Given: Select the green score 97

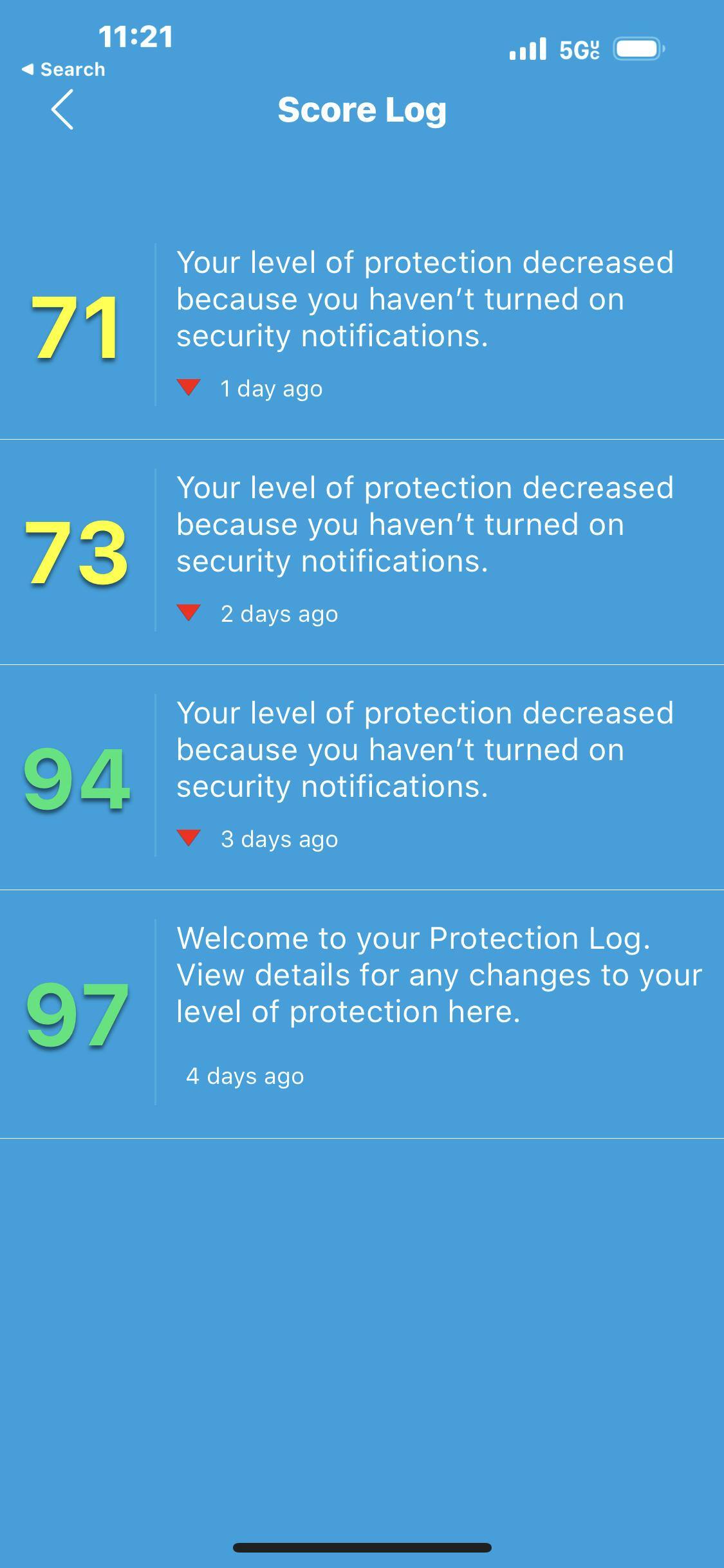Looking at the screenshot, I should coord(76,1014).
